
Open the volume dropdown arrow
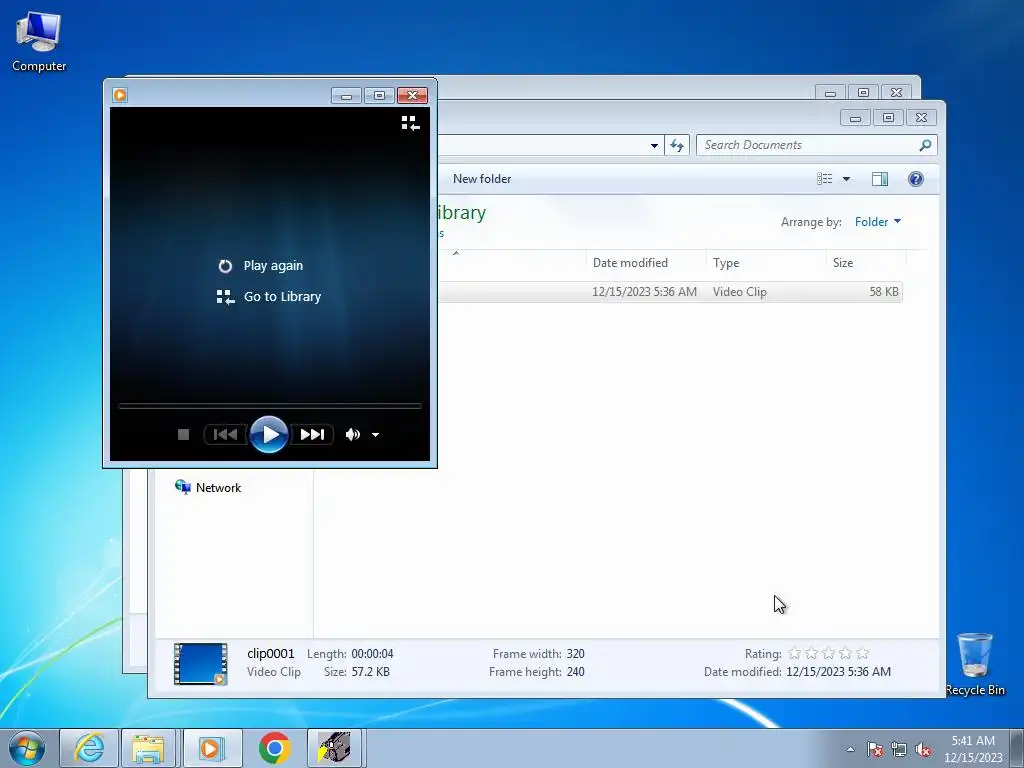(376, 435)
